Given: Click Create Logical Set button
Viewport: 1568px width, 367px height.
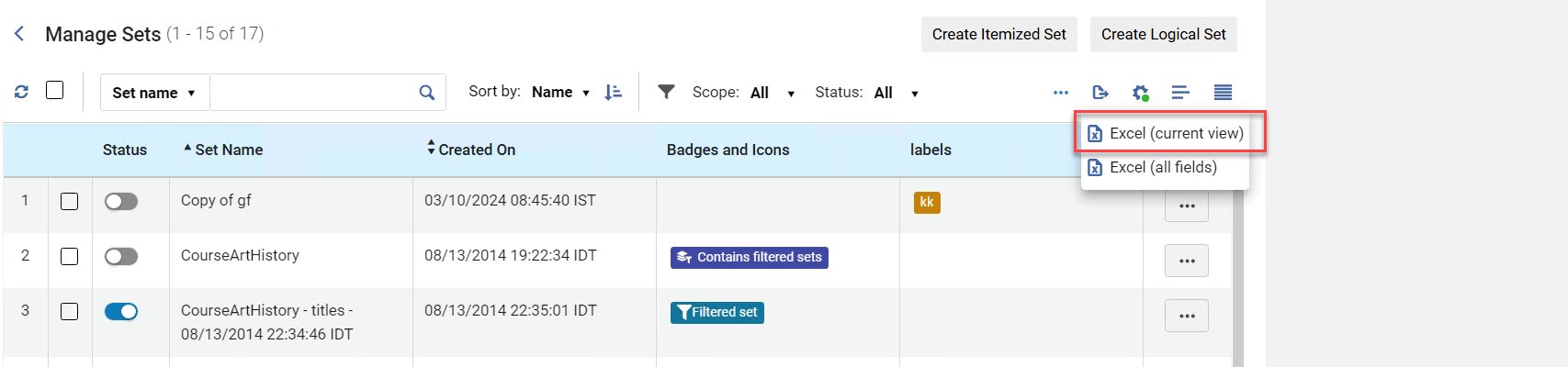Looking at the screenshot, I should 1164,34.
